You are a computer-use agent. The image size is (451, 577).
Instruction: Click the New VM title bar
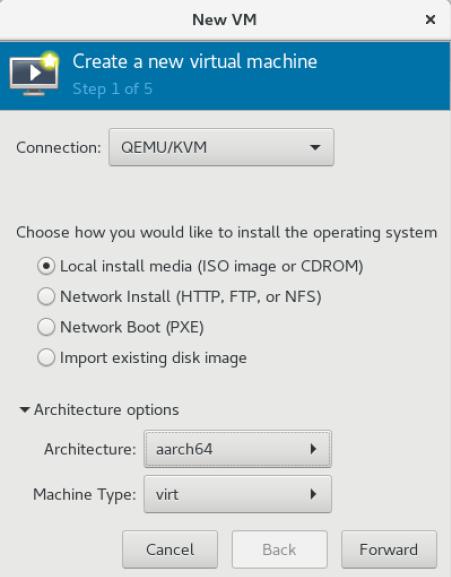click(224, 20)
